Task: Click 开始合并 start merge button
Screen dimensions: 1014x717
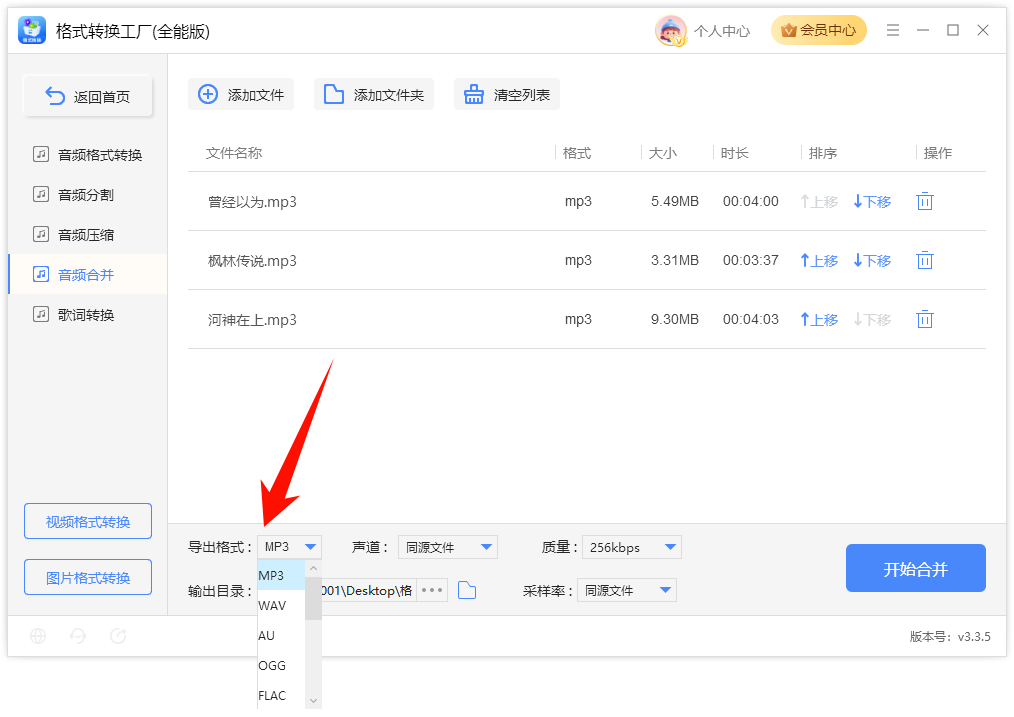Action: (915, 568)
